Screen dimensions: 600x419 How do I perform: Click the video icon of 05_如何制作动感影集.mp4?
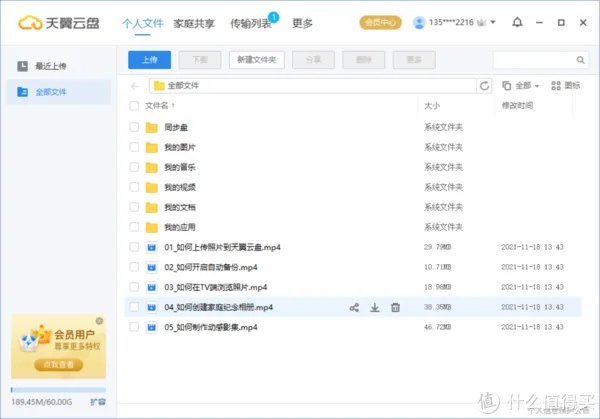click(x=152, y=327)
